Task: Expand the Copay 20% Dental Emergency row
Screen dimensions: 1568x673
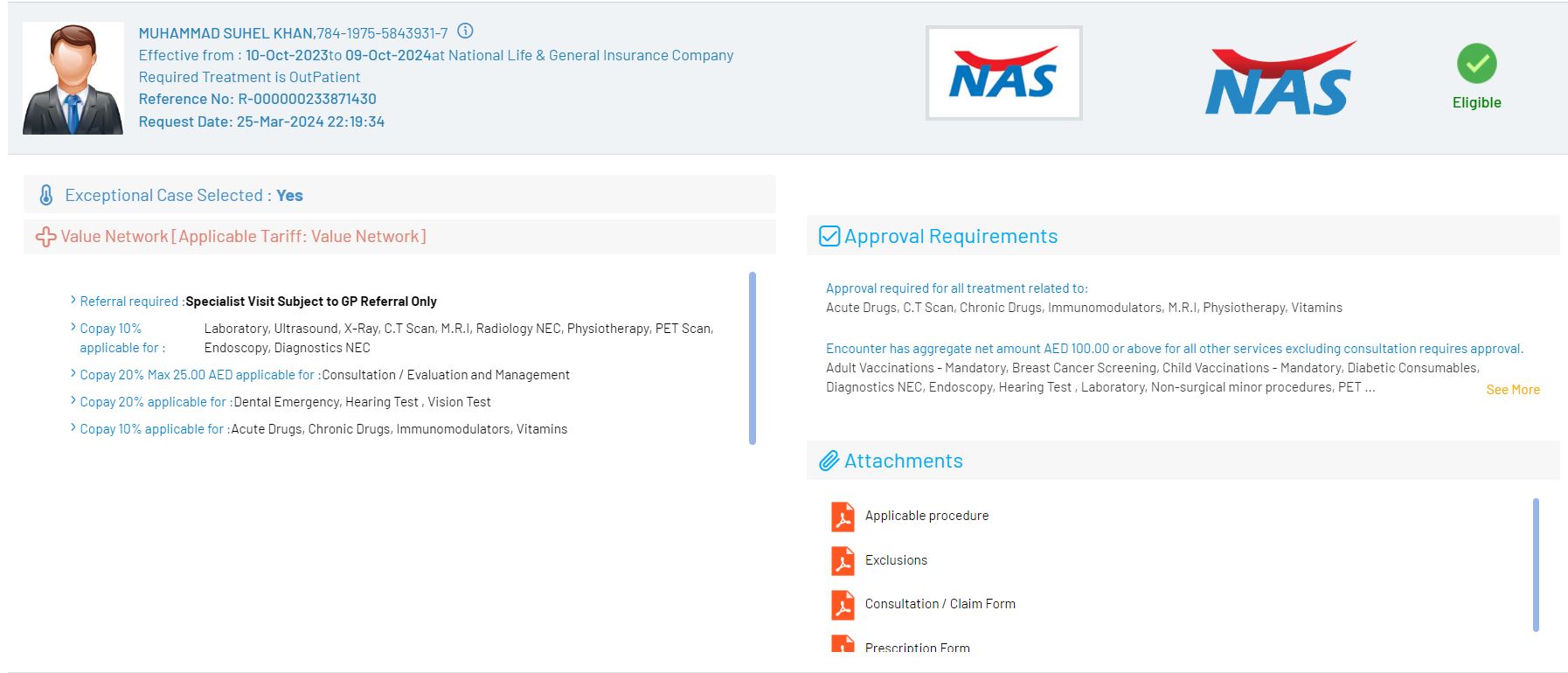Action: [73, 401]
